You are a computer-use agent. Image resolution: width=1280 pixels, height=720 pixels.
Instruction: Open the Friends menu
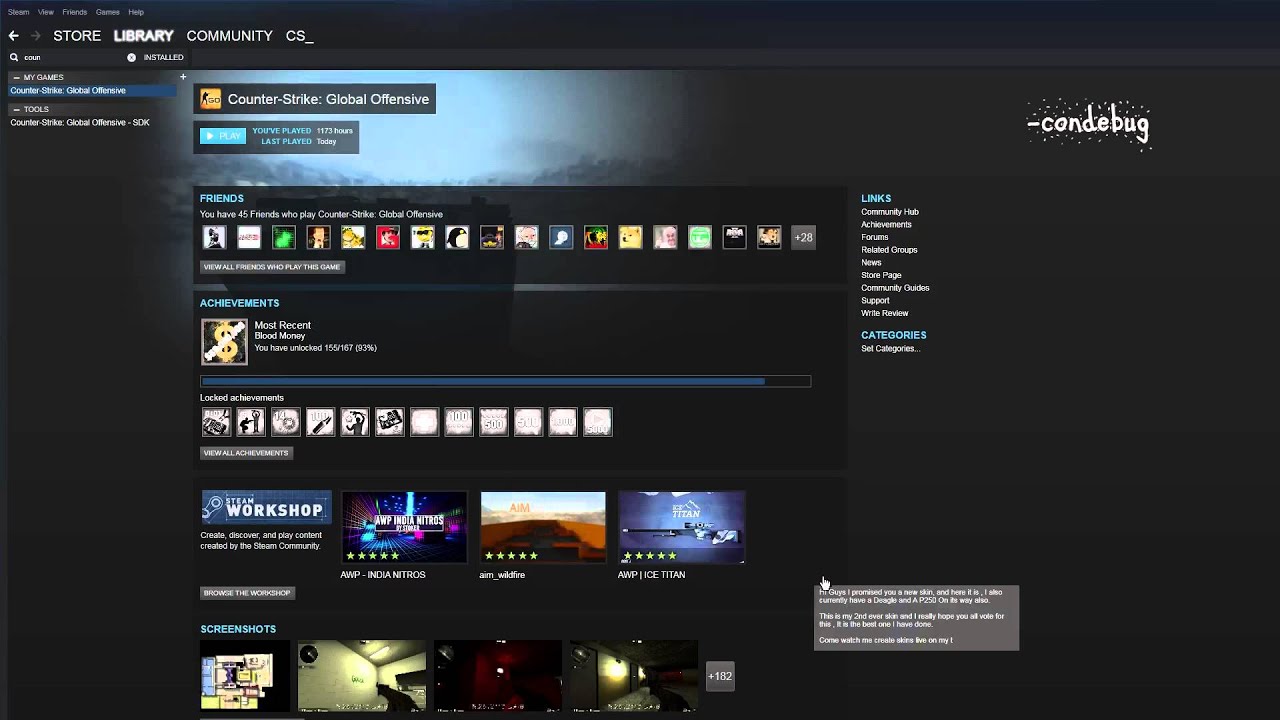[x=75, y=12]
